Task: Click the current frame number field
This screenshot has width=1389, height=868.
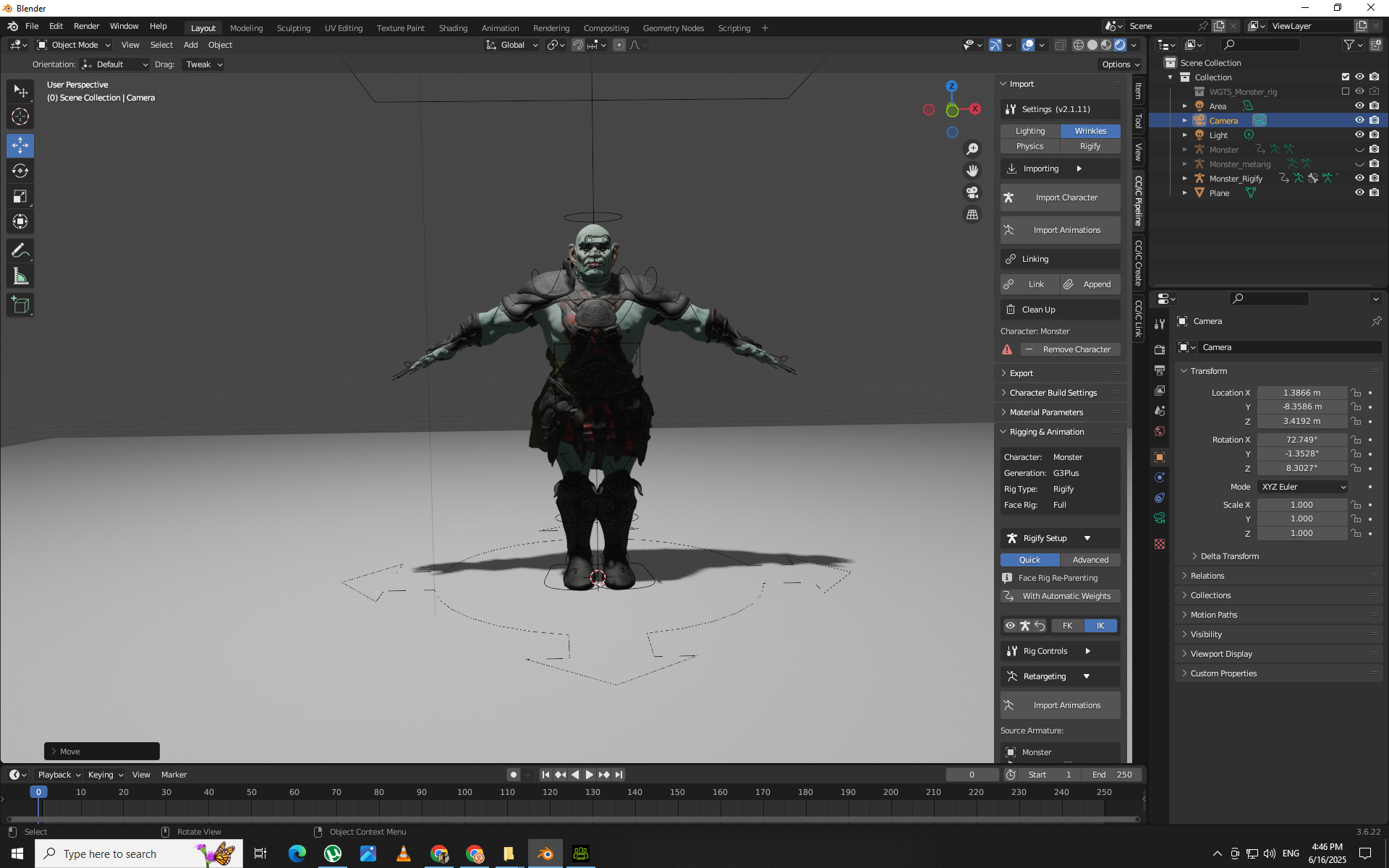Action: (x=972, y=775)
